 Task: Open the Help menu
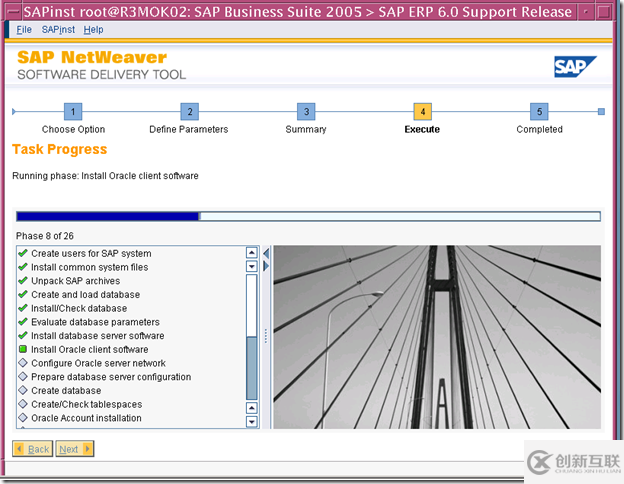tap(93, 29)
